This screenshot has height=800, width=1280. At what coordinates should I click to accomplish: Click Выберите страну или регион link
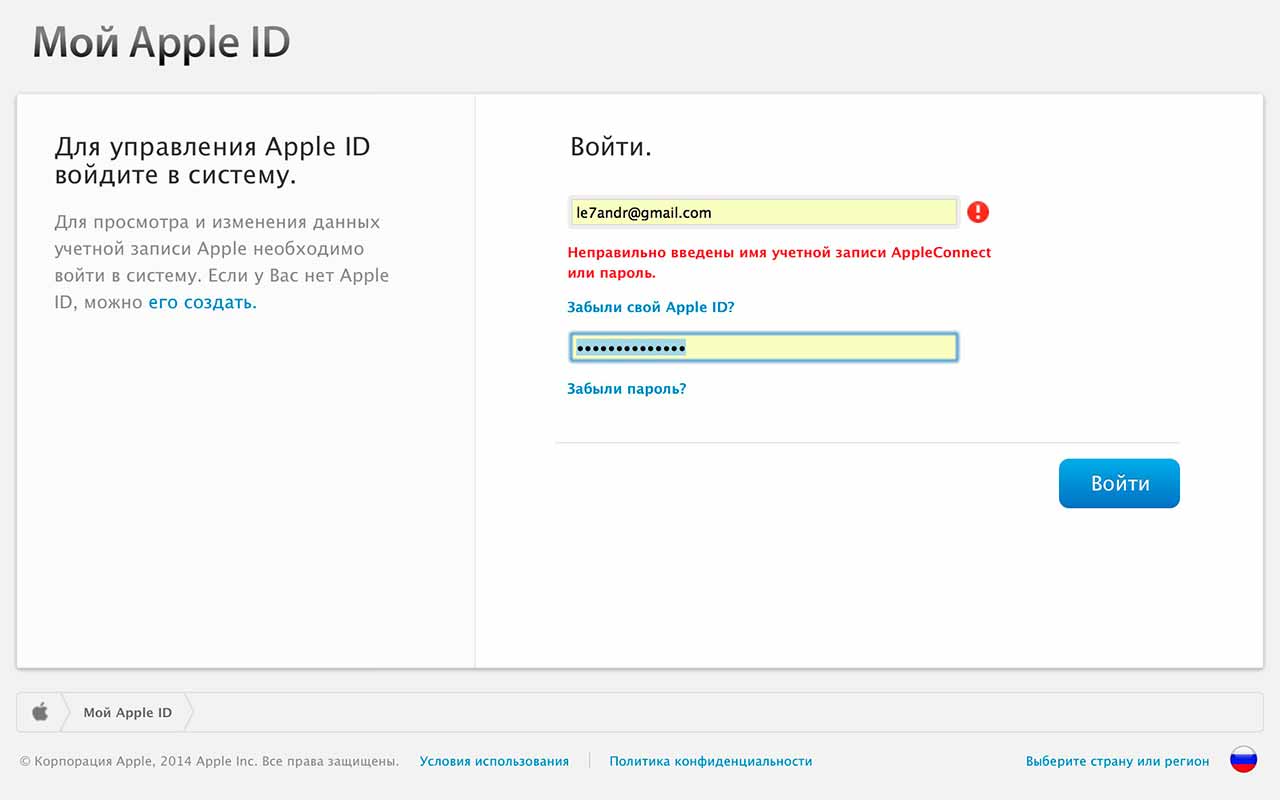1117,761
